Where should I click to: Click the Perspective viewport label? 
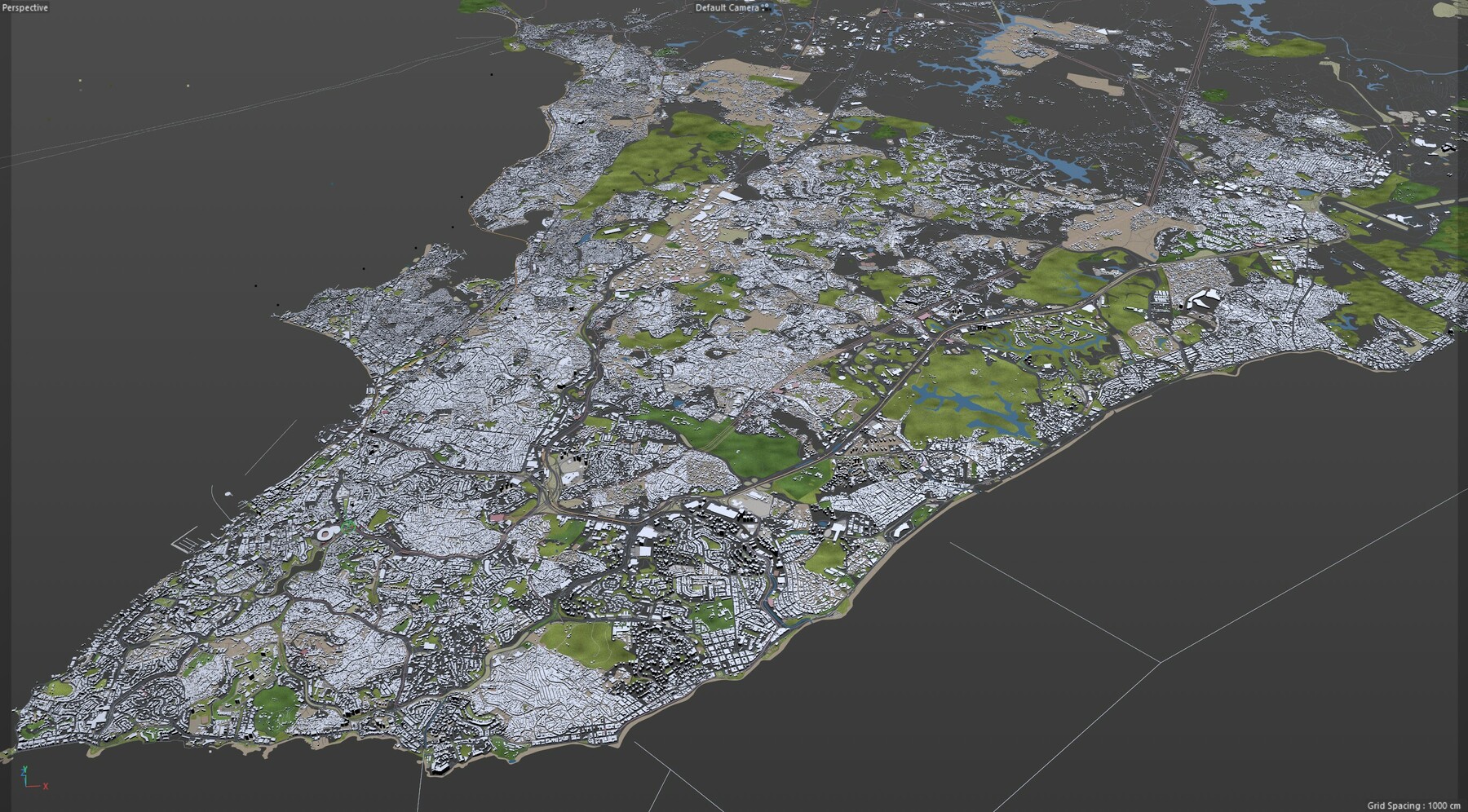26,7
